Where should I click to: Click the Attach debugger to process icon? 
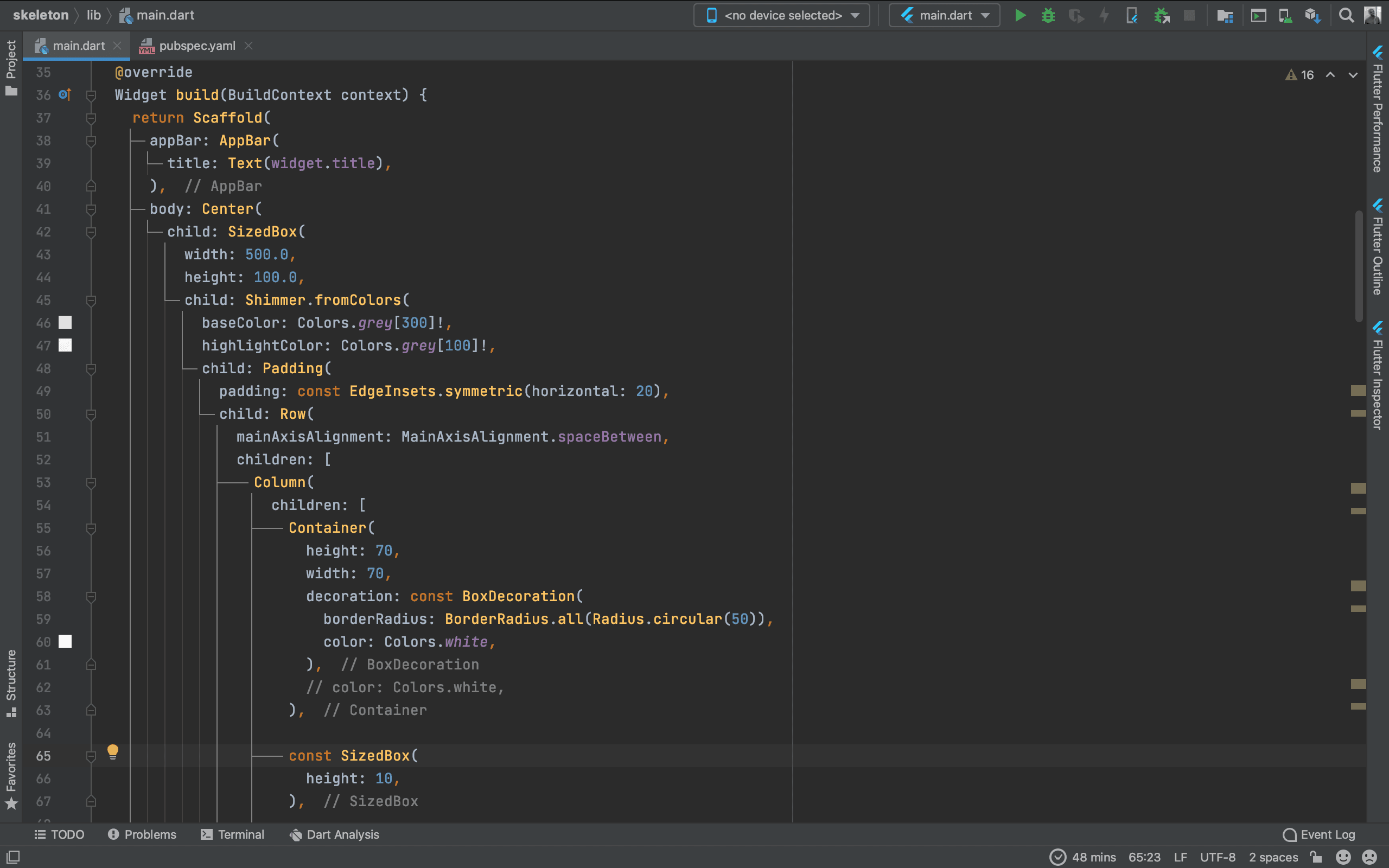tap(1162, 16)
